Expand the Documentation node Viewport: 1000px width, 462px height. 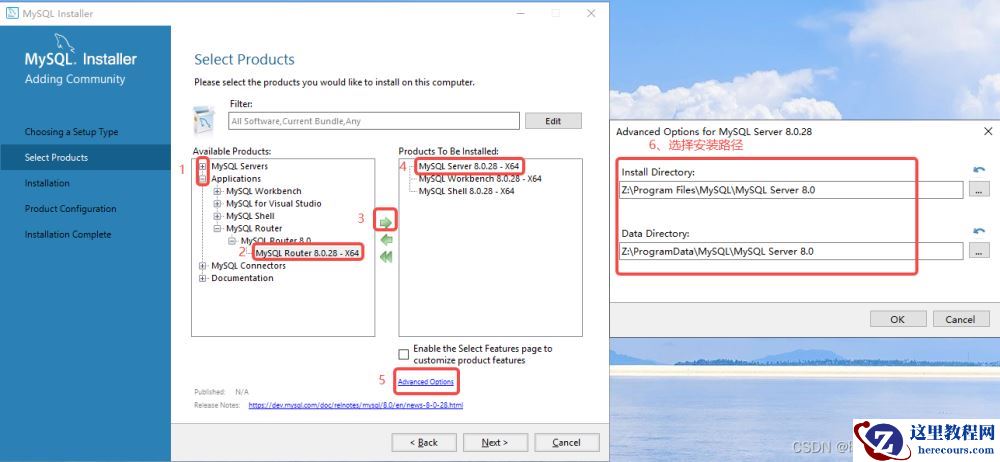point(203,278)
